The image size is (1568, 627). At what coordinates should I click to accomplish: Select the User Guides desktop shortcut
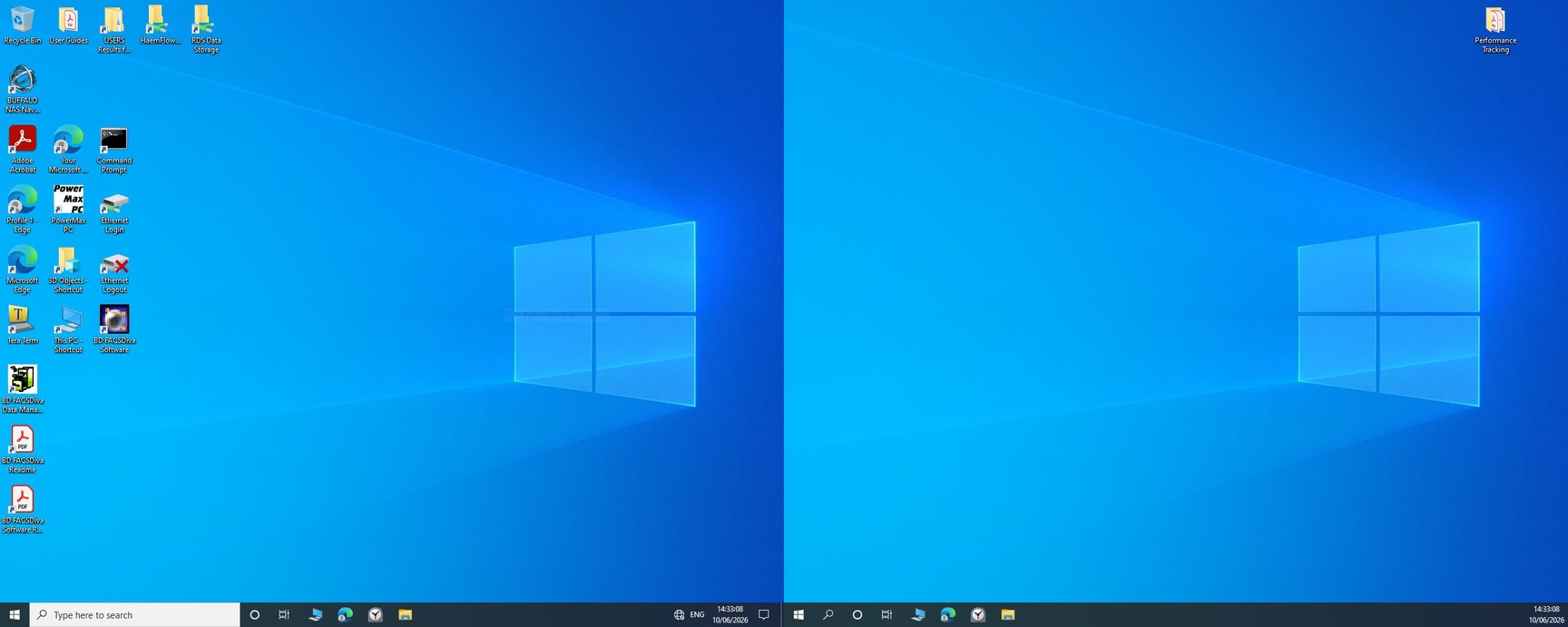coord(69,25)
